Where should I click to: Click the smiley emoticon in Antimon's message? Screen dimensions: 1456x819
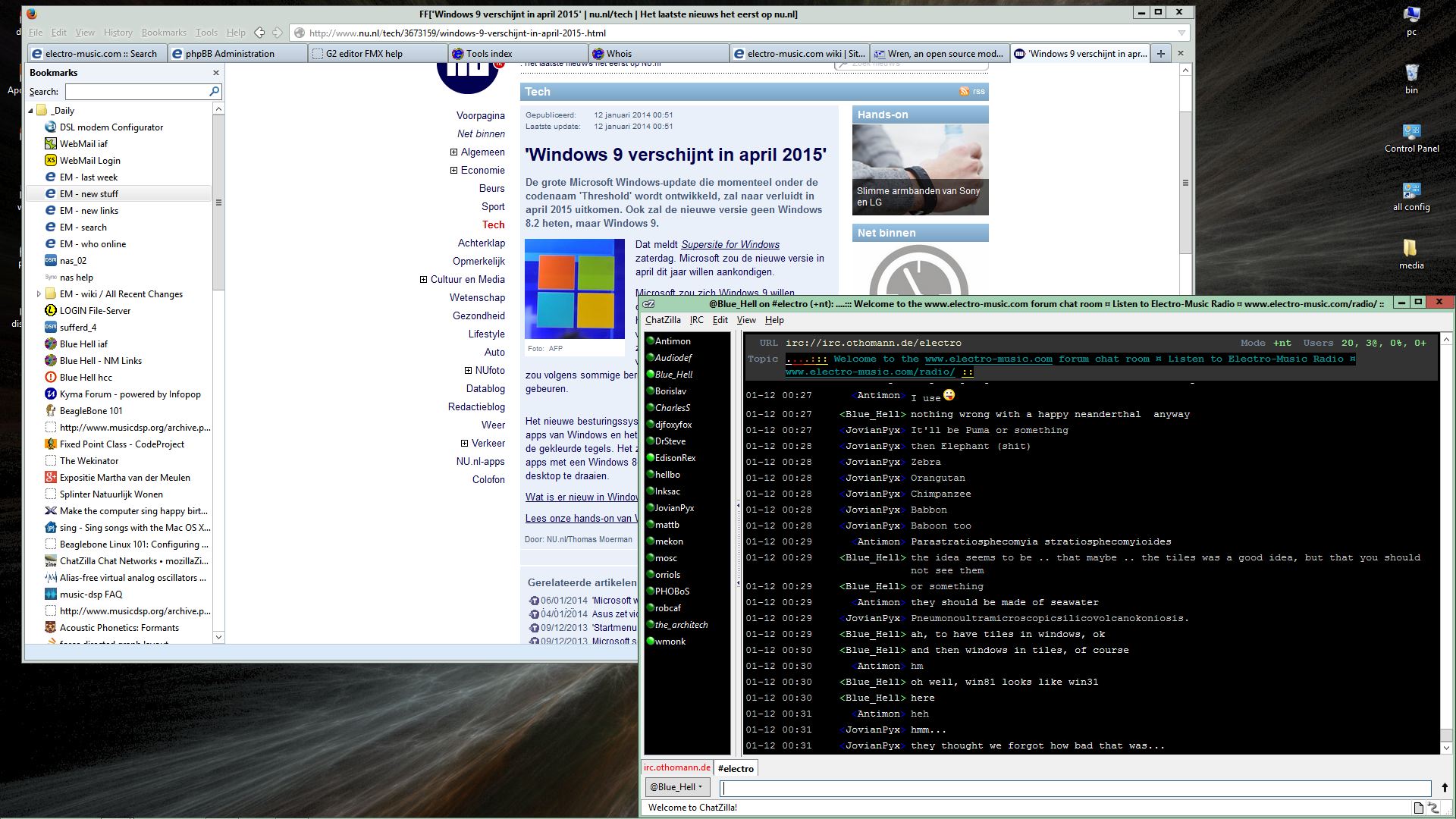coord(949,395)
